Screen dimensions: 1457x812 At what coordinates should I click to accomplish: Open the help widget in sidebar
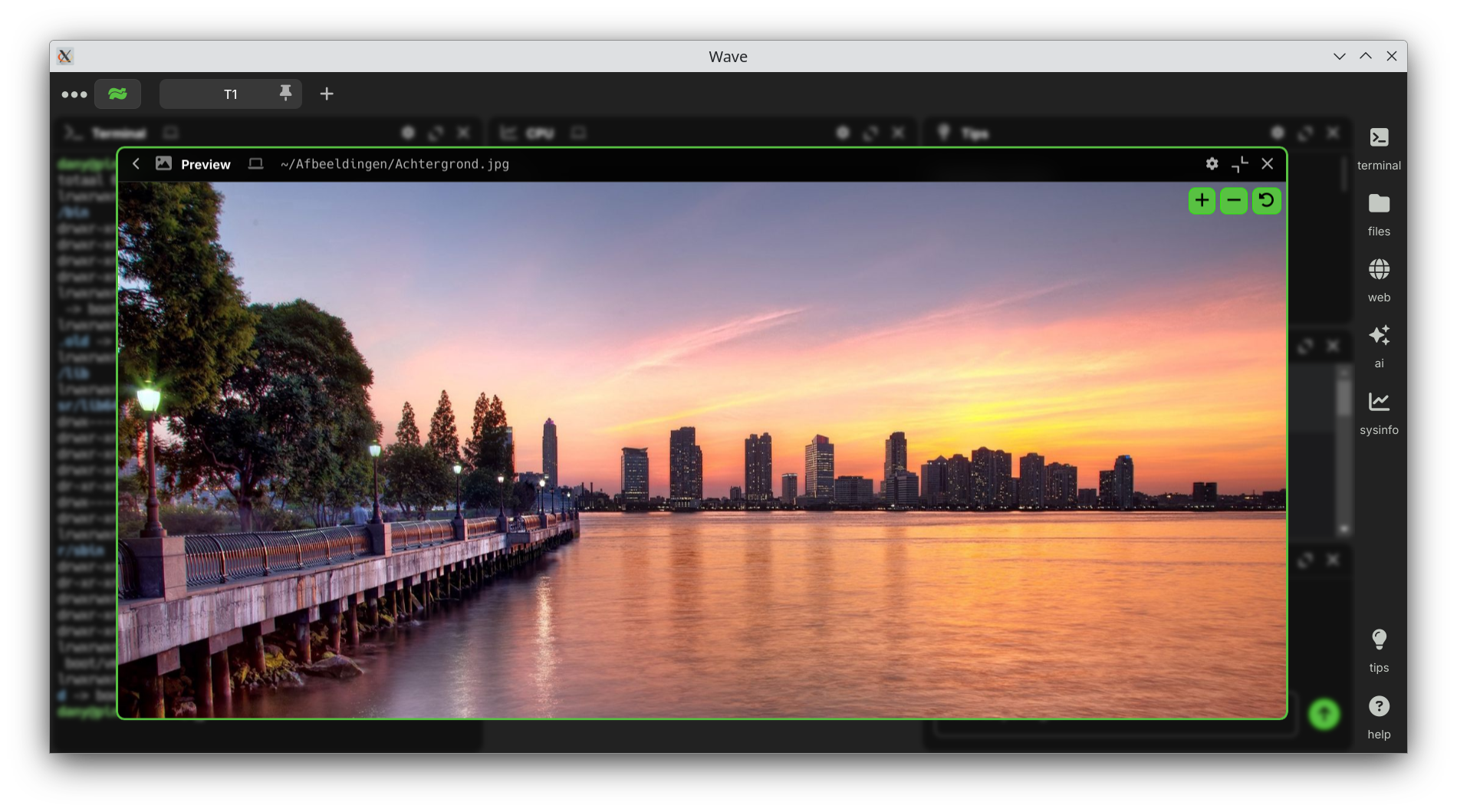pyautogui.click(x=1379, y=718)
